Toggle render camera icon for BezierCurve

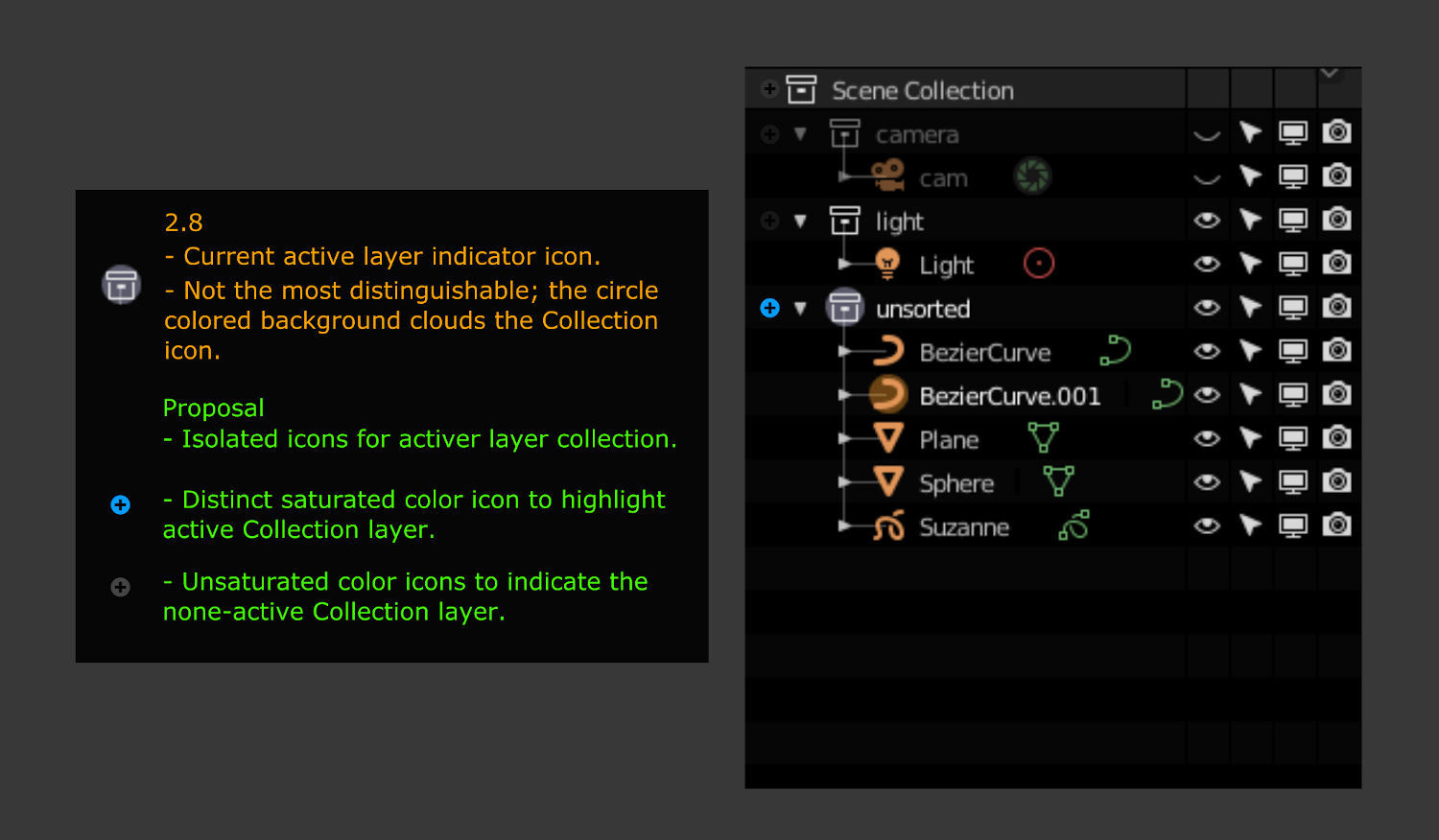(x=1336, y=350)
